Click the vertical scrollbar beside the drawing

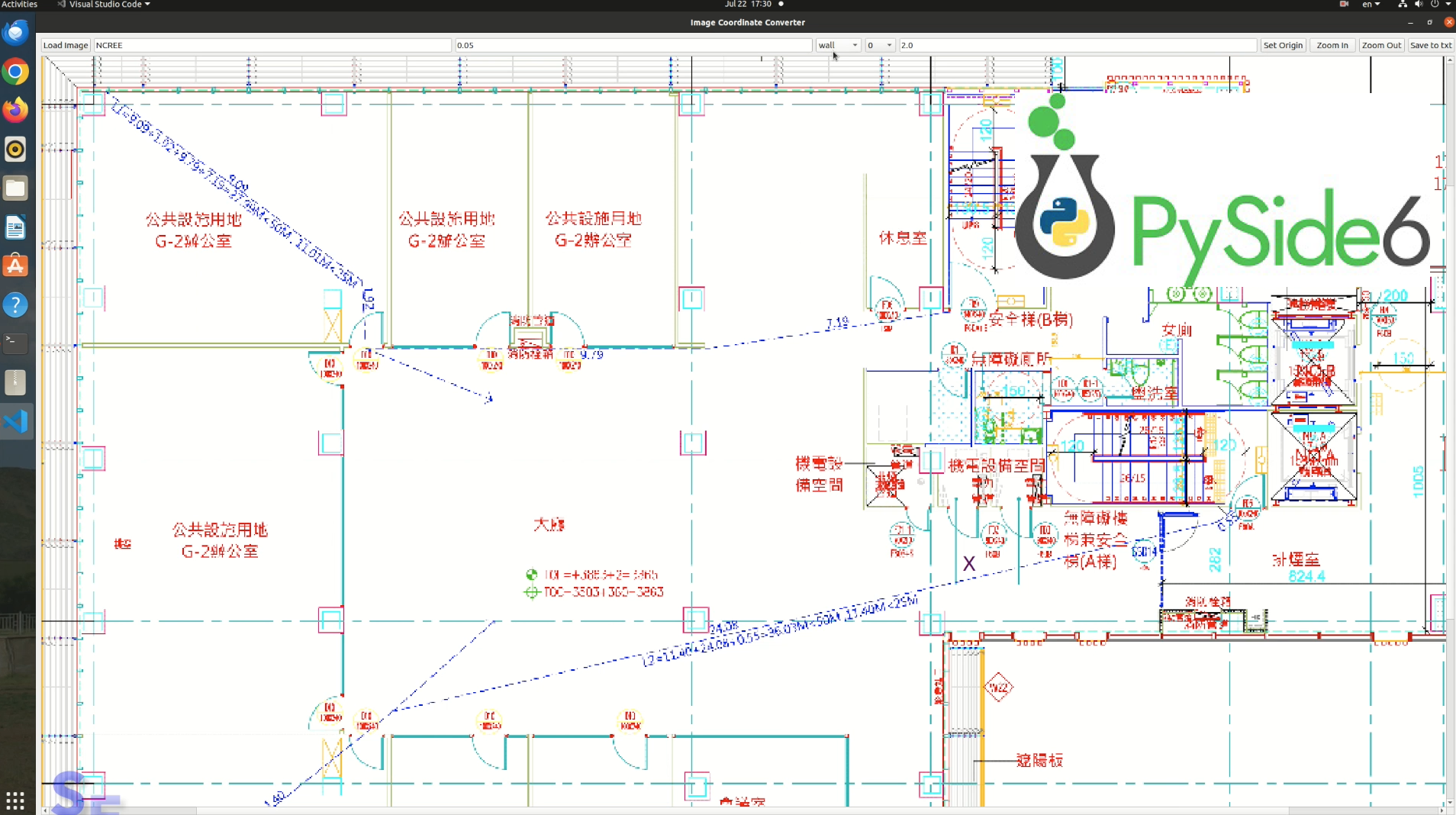click(1450, 431)
